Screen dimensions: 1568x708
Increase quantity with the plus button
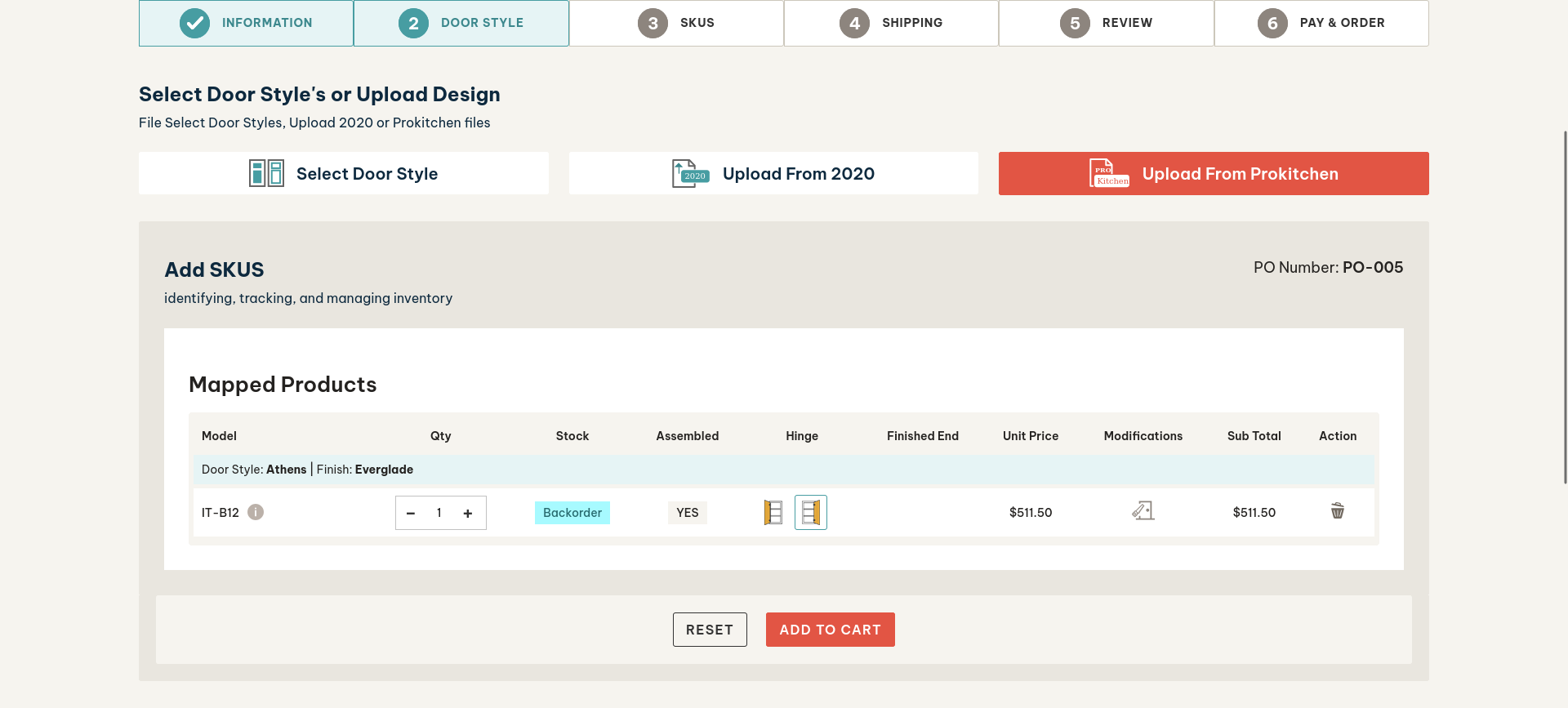pyautogui.click(x=468, y=513)
